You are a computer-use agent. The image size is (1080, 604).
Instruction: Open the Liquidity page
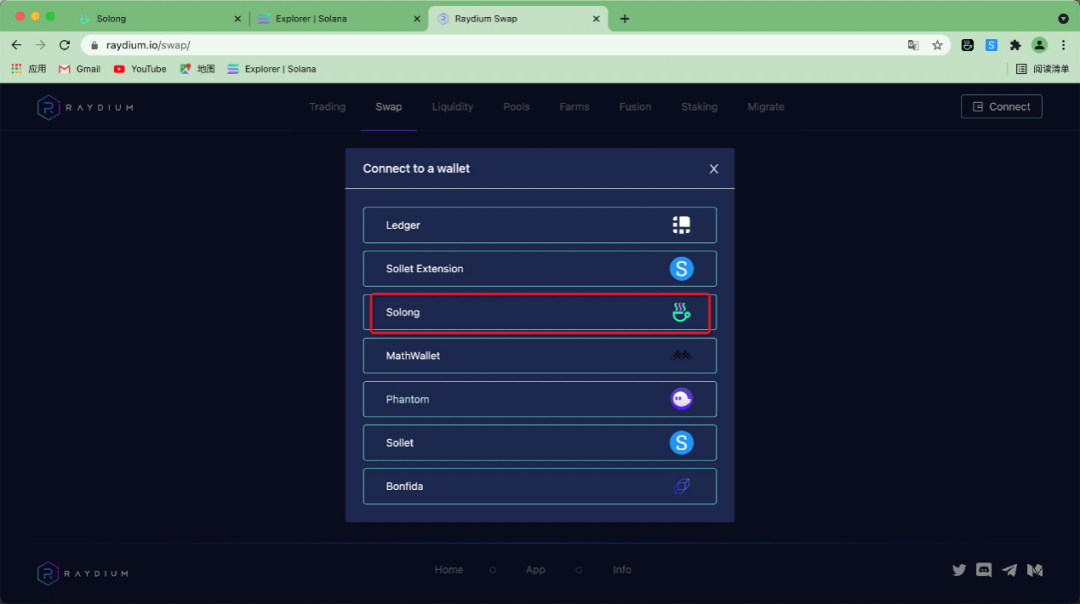453,107
